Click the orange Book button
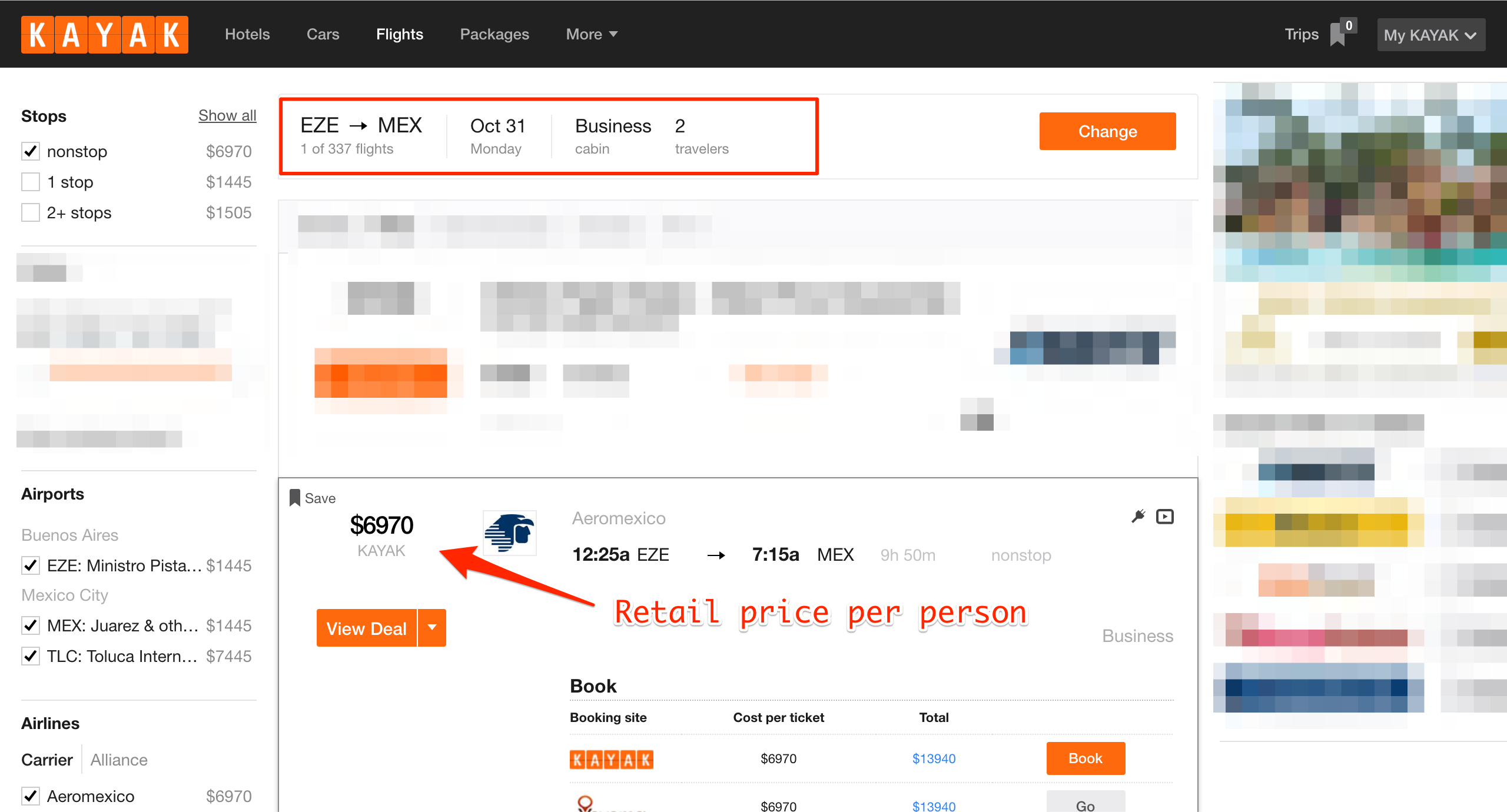The width and height of the screenshot is (1507, 812). [1085, 758]
